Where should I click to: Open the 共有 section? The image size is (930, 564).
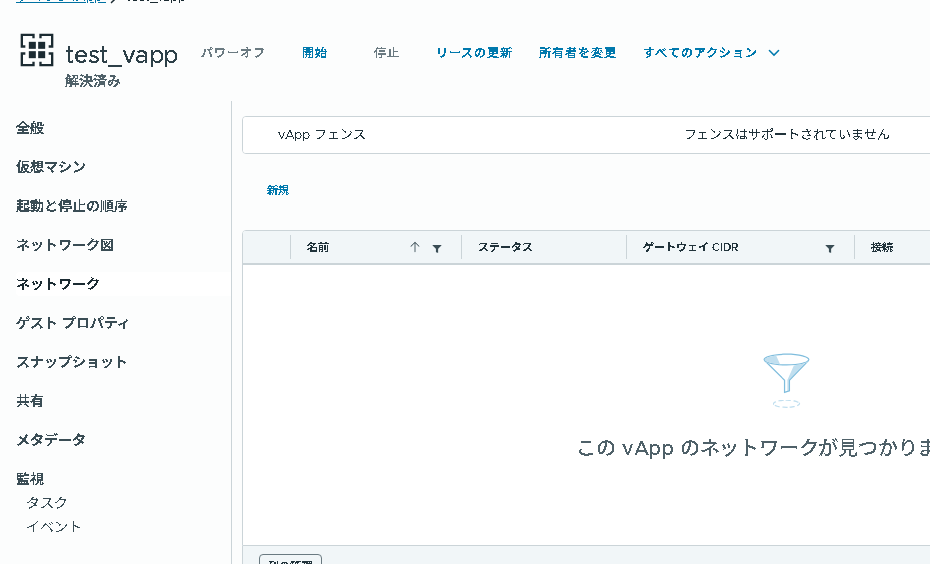[30, 401]
